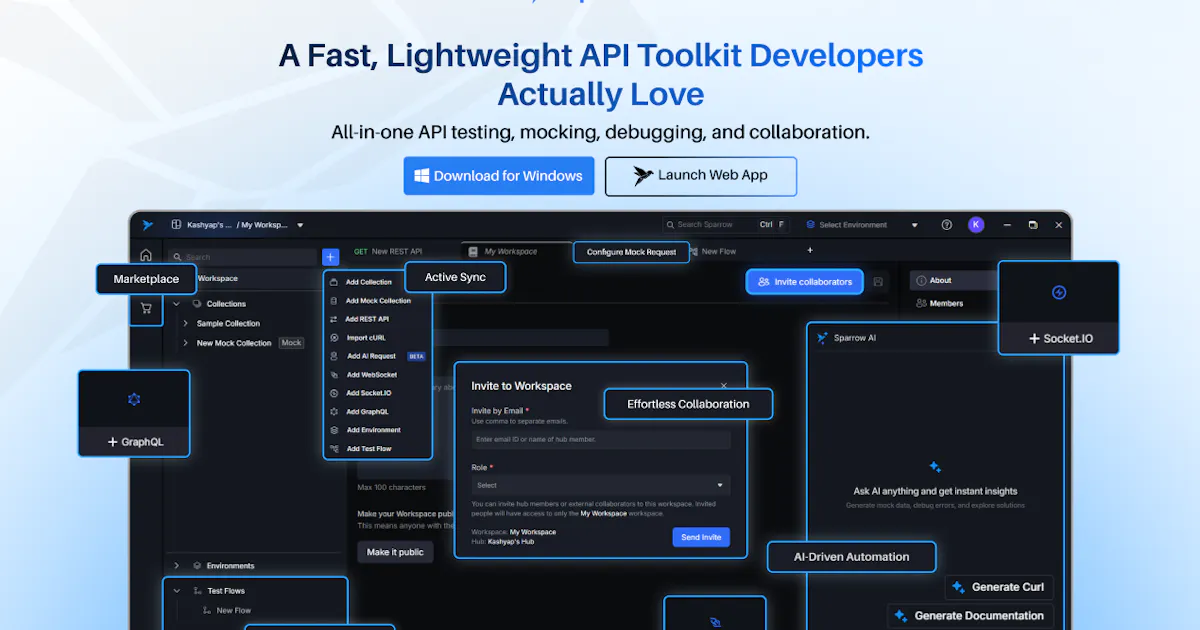
Task: Click the Mock badge next to New Mock Collection
Action: (x=291, y=343)
